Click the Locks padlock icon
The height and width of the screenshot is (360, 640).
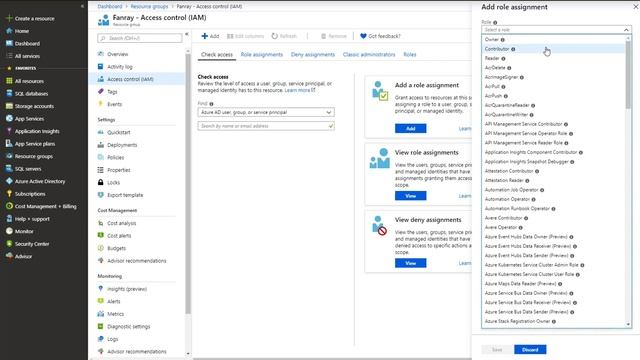[x=100, y=182]
